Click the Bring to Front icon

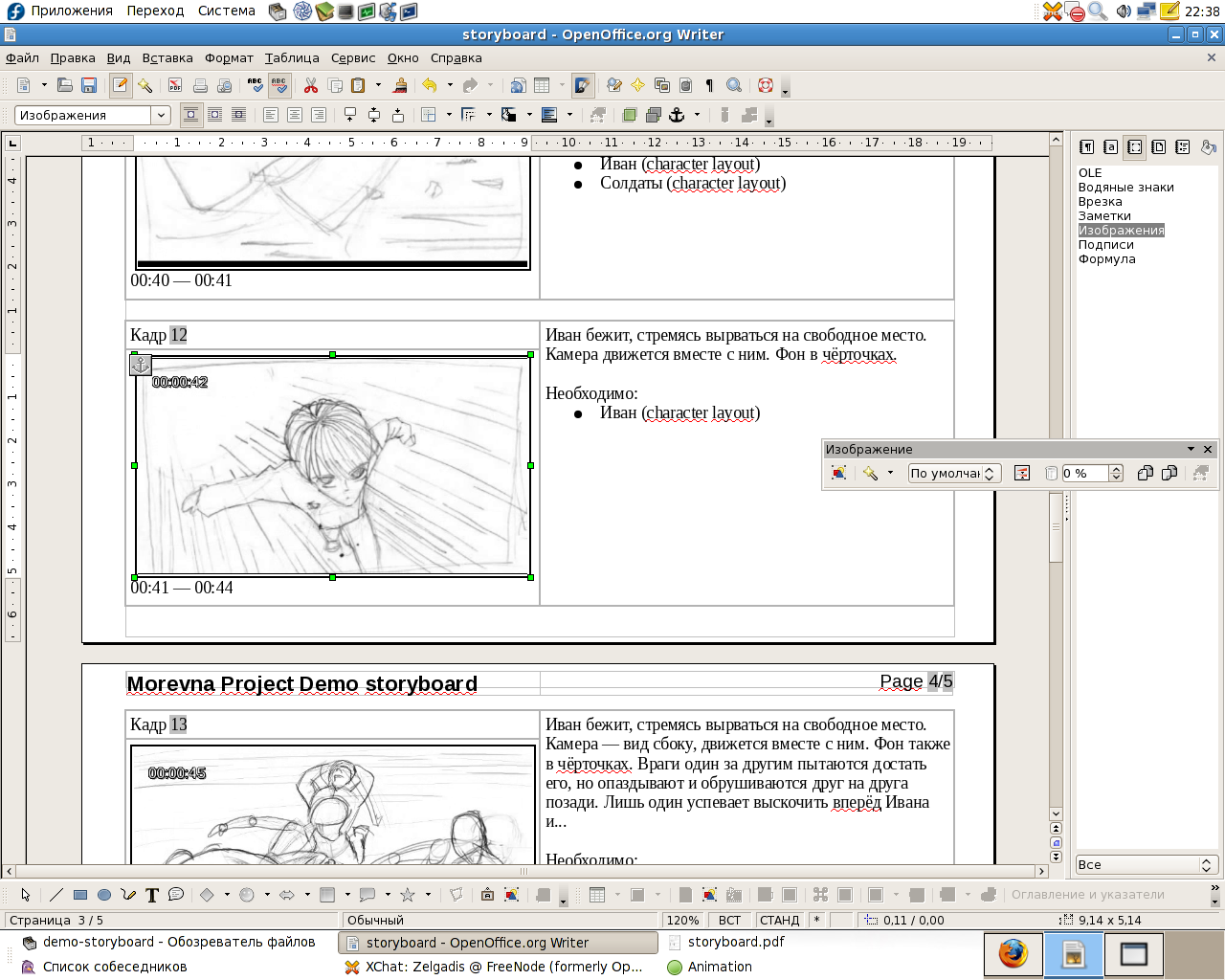point(629,115)
